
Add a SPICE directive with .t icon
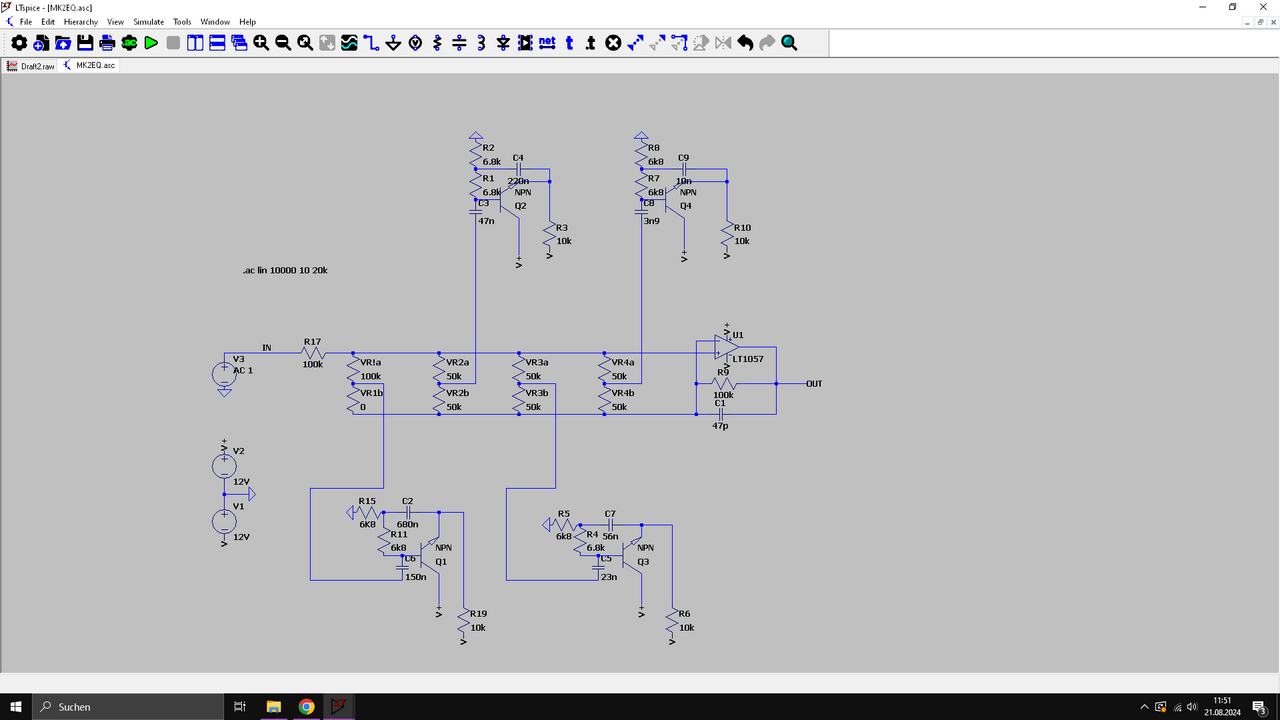point(591,43)
